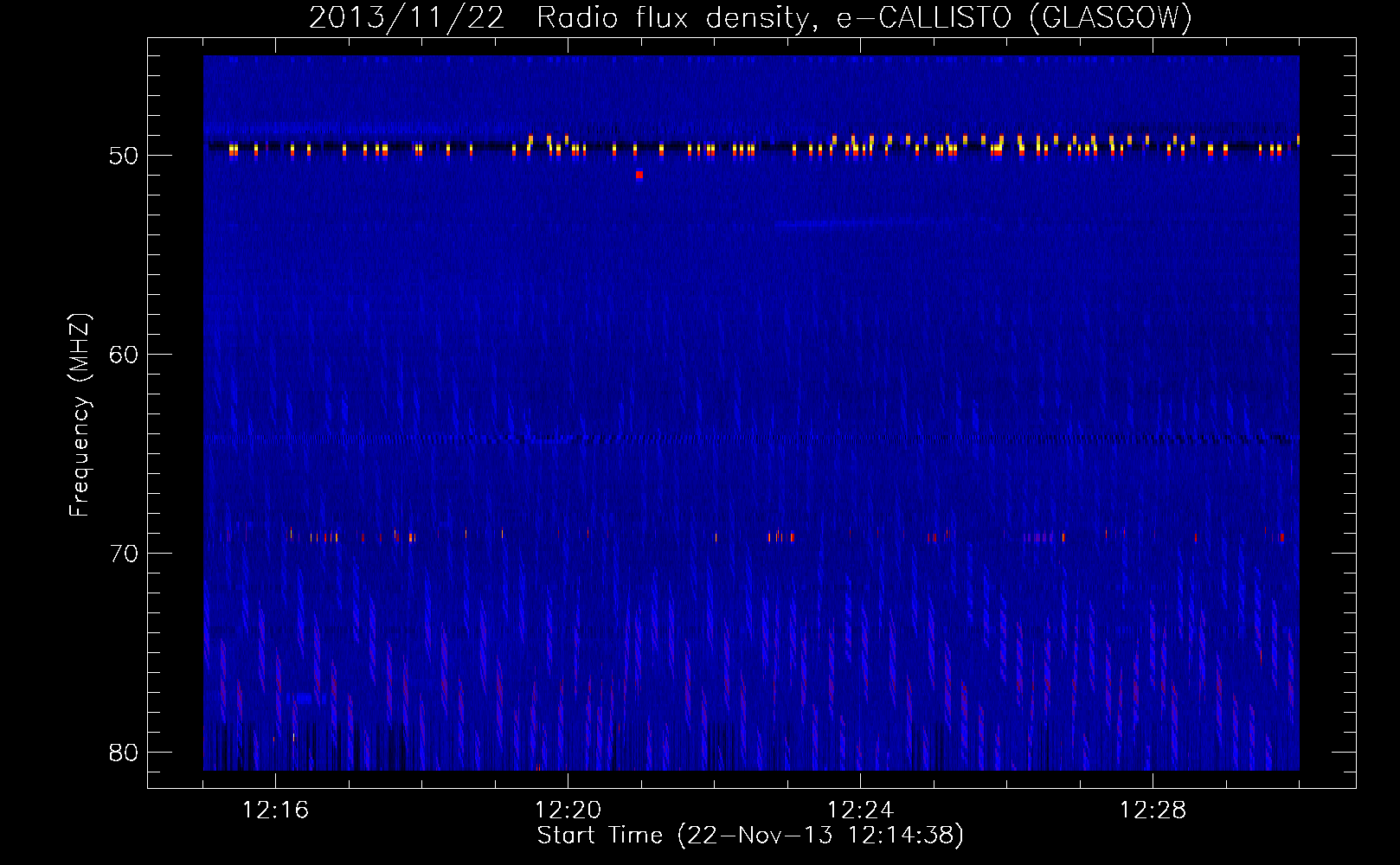Click the 'Start Time (22-Nov-13 12:14:38)' axis label
Screen dimensions: 1400x865
click(x=750, y=836)
